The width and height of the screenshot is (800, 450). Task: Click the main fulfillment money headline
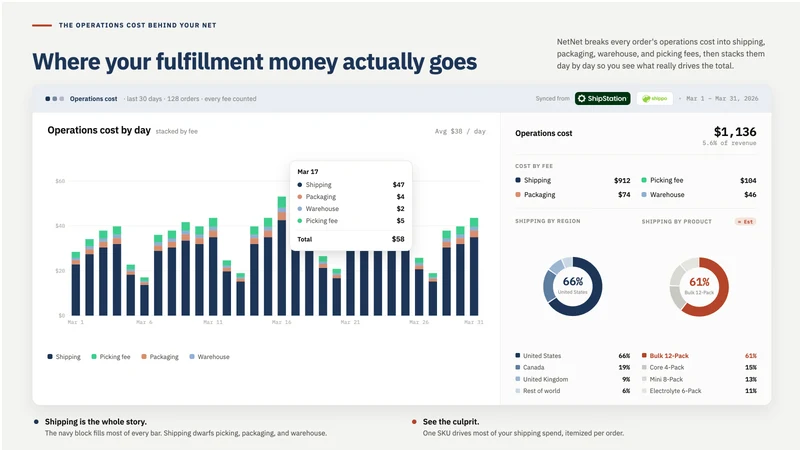pos(255,62)
